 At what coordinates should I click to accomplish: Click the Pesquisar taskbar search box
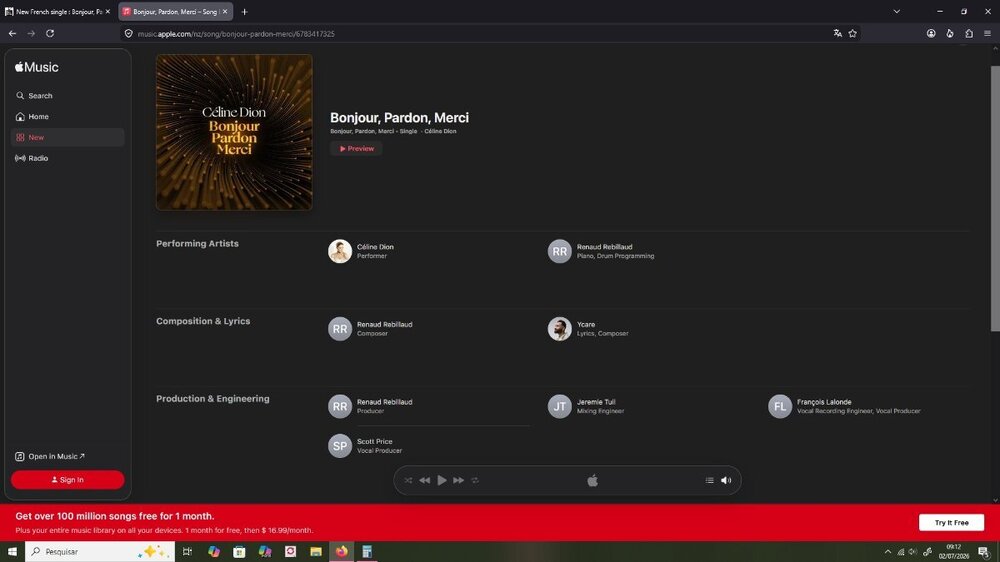(x=99, y=551)
